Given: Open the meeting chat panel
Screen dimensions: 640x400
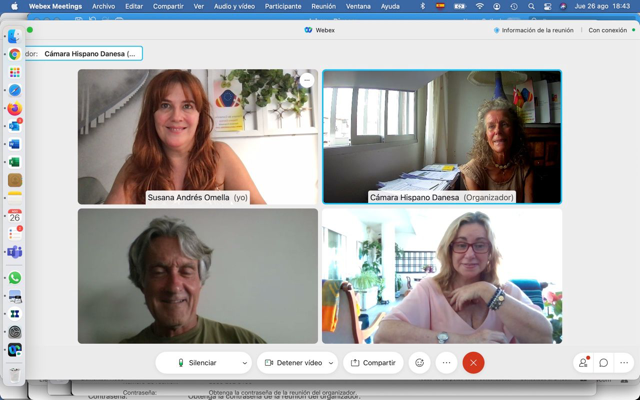Looking at the screenshot, I should pyautogui.click(x=603, y=362).
